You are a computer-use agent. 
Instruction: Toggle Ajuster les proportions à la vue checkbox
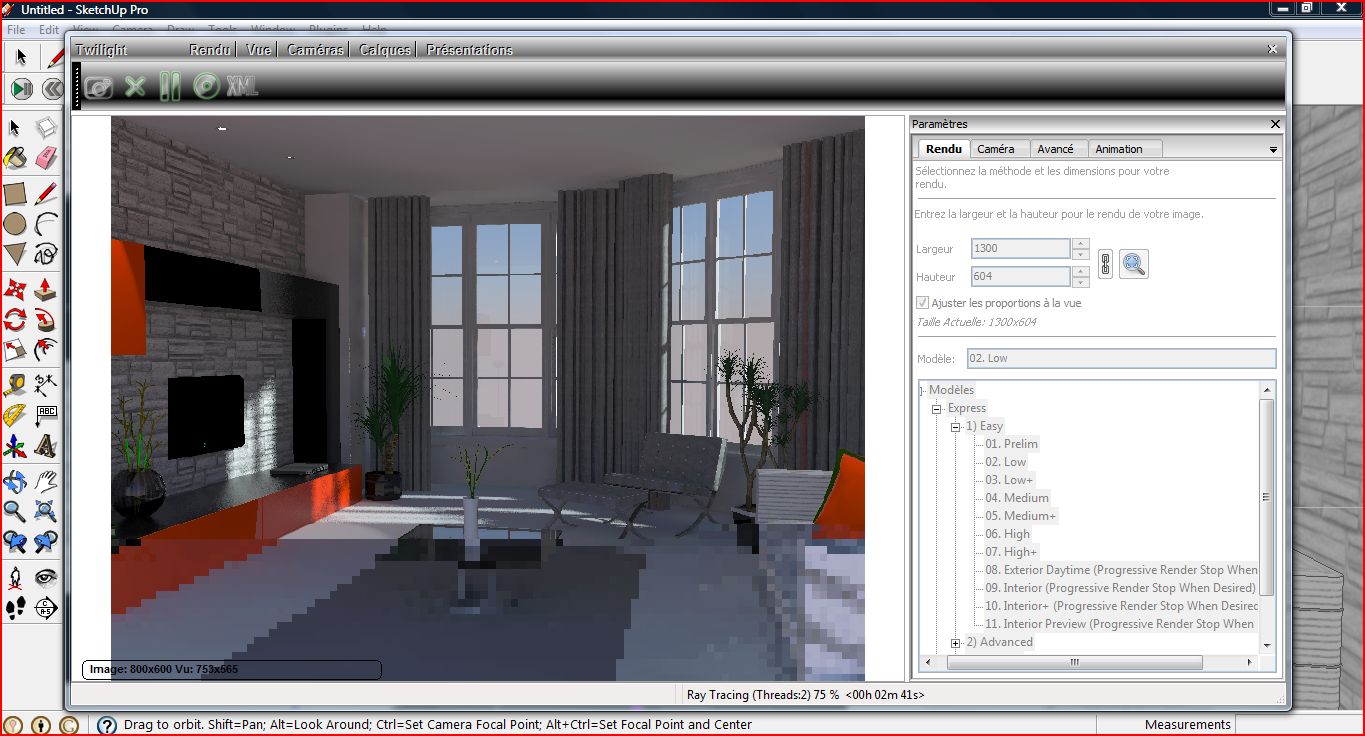coord(922,302)
